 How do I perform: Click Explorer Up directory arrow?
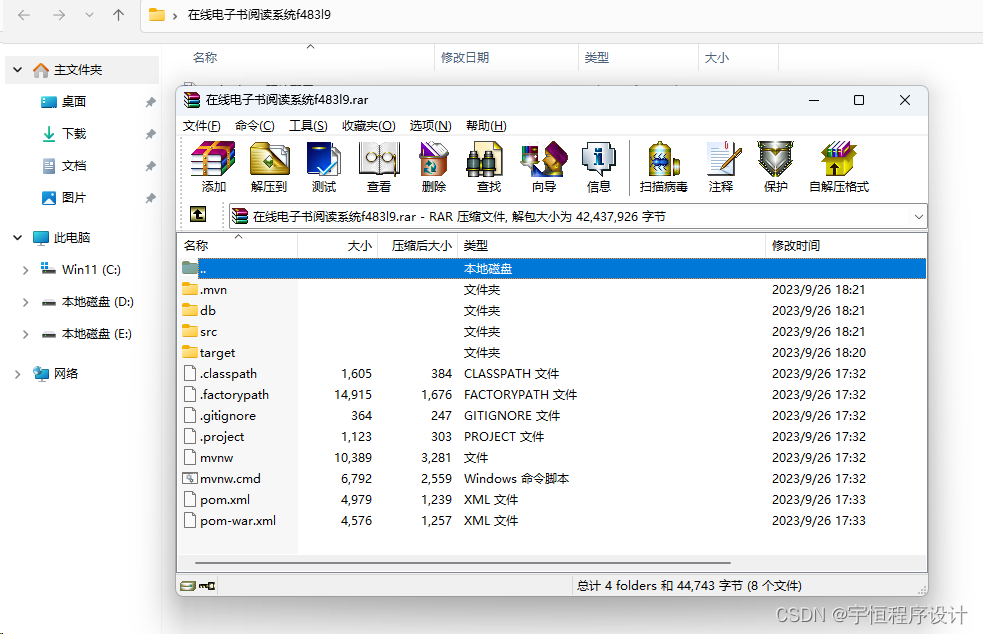coord(118,15)
